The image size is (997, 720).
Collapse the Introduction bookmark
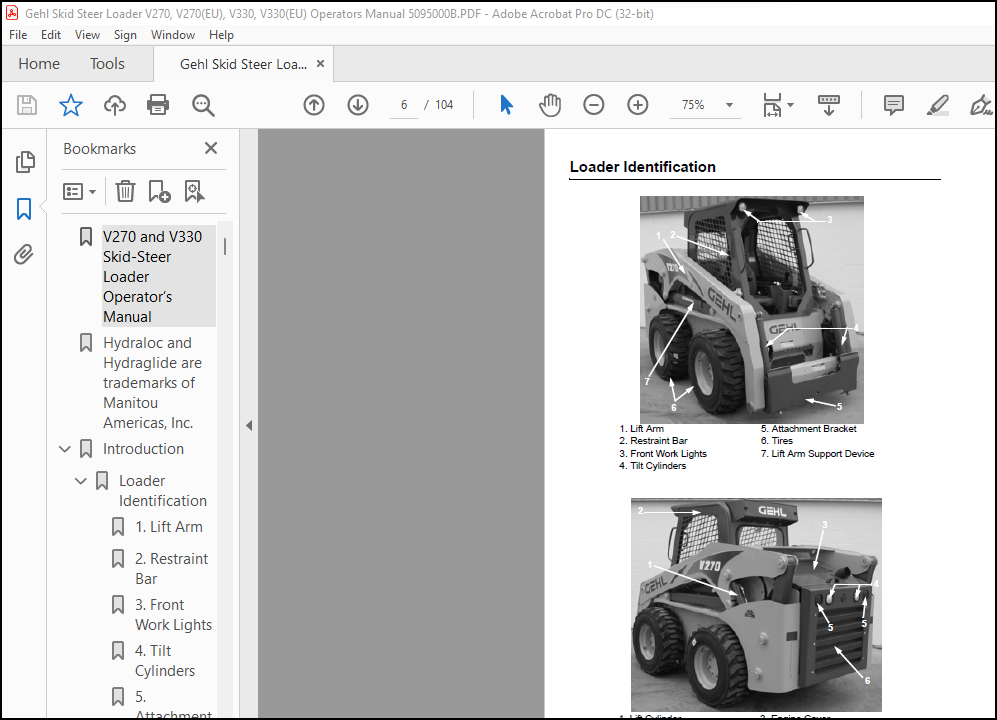(x=64, y=449)
